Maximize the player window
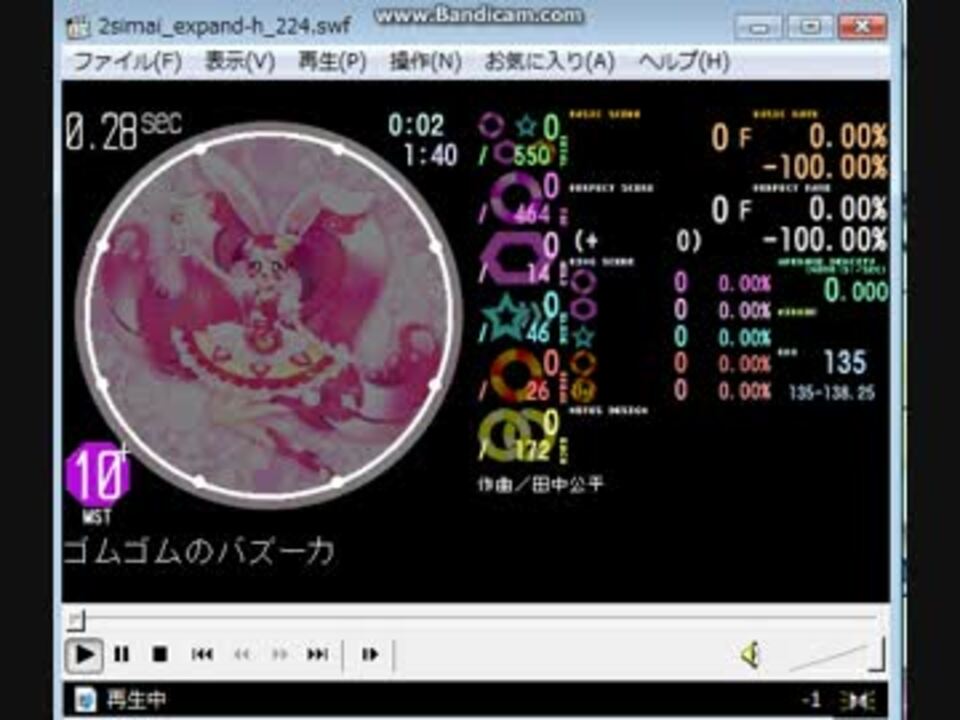960x720 pixels. (809, 28)
